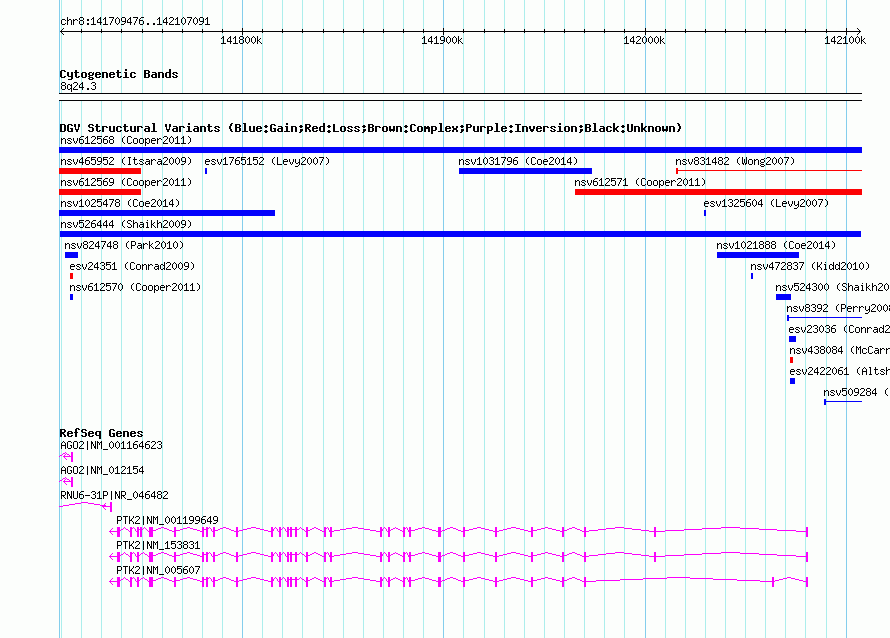Click the nsv1021888 (Coe2014) label
The width and height of the screenshot is (890, 638).
(x=776, y=245)
